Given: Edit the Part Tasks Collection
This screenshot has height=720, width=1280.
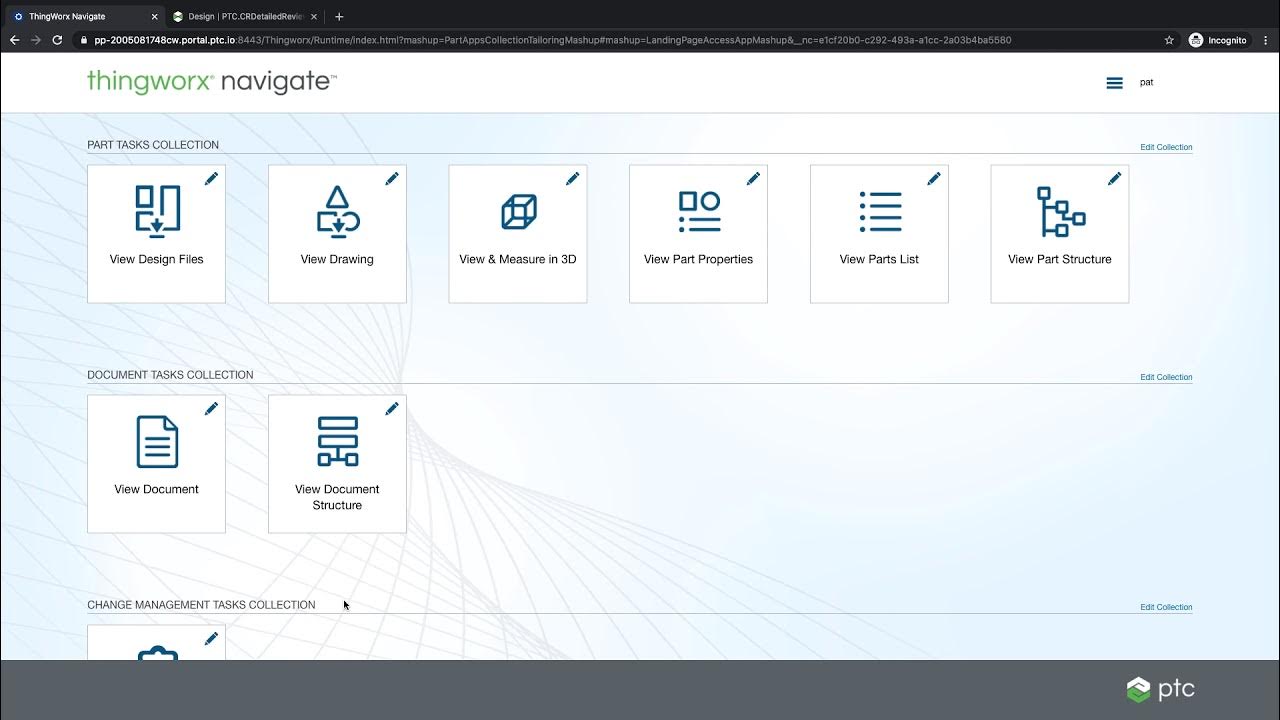Looking at the screenshot, I should [x=1166, y=147].
